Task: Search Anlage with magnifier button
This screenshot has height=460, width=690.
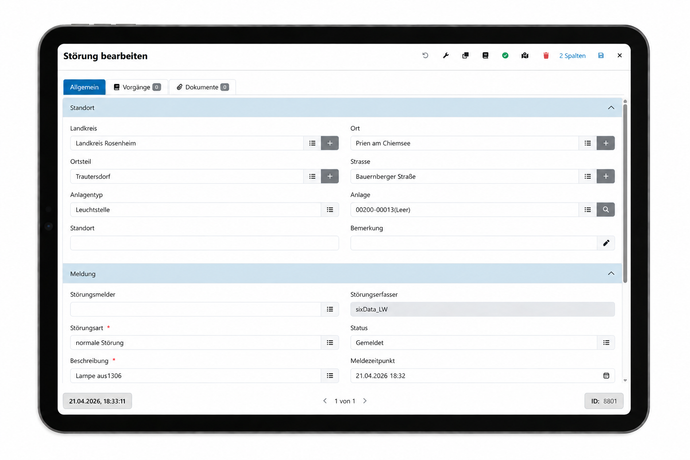Action: [606, 210]
